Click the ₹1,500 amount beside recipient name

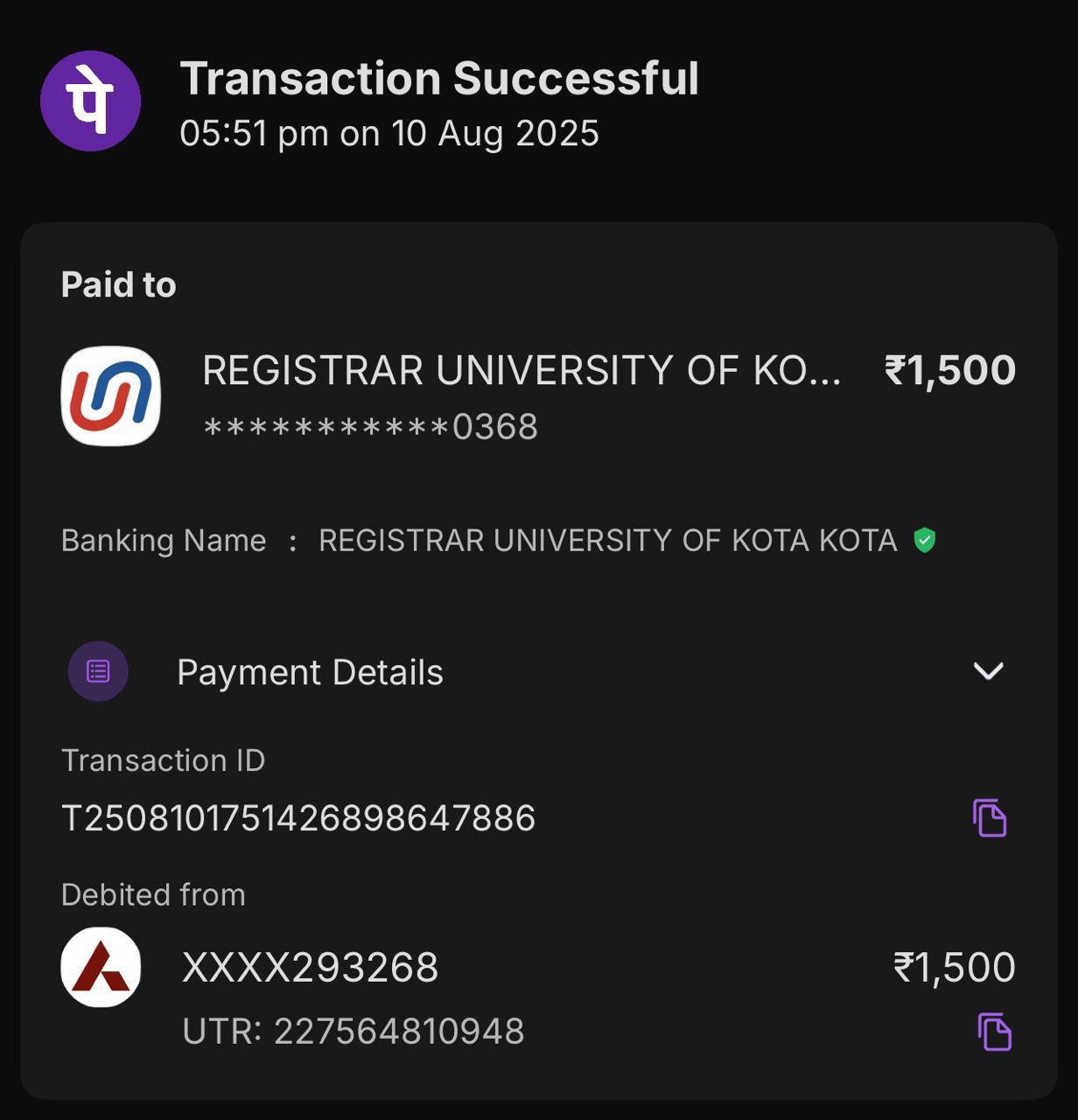tap(950, 370)
